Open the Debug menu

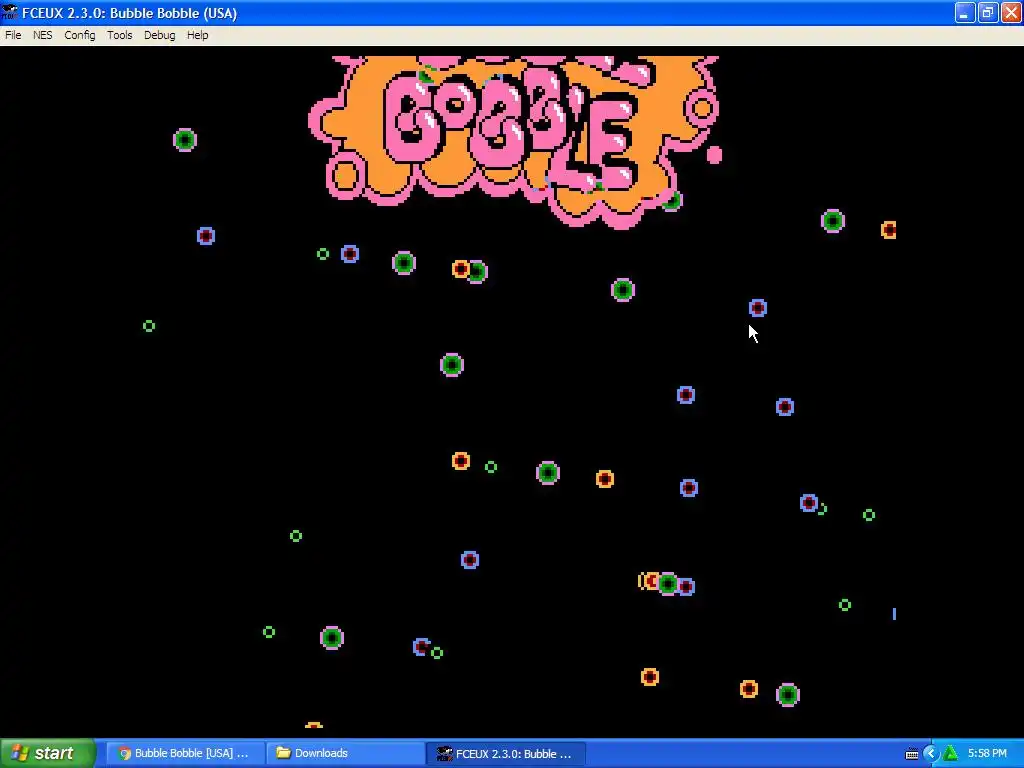159,35
